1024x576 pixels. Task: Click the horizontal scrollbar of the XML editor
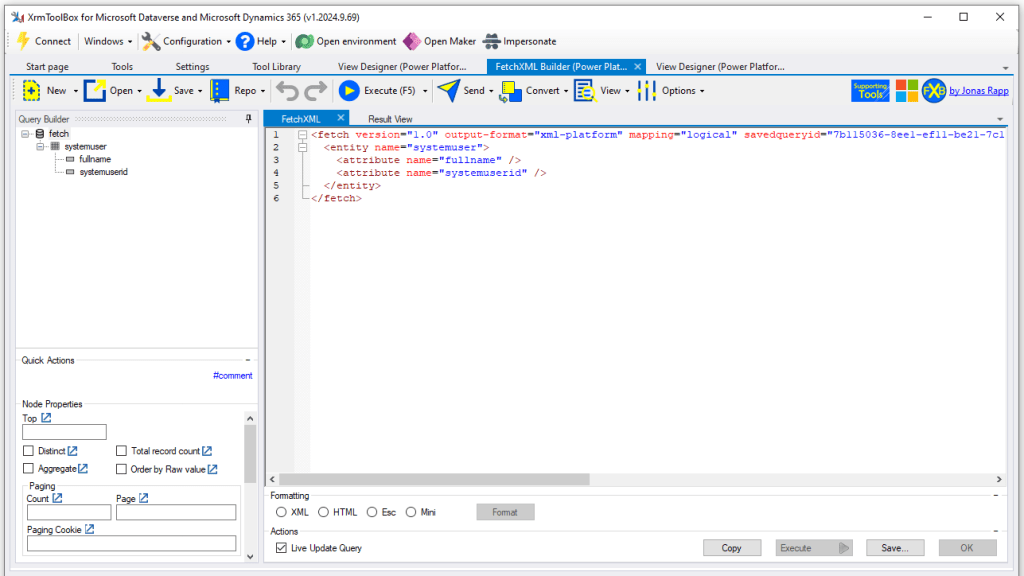[x=600, y=480]
